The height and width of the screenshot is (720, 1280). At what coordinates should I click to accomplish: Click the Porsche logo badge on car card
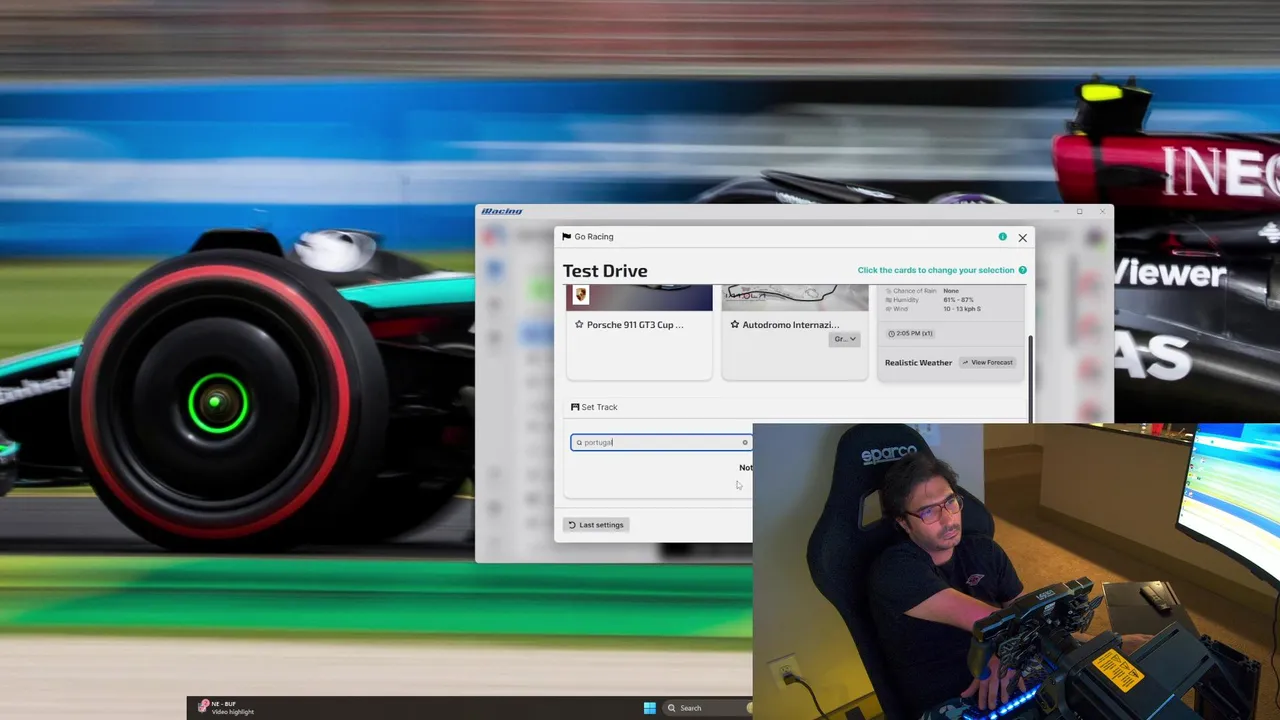click(581, 295)
